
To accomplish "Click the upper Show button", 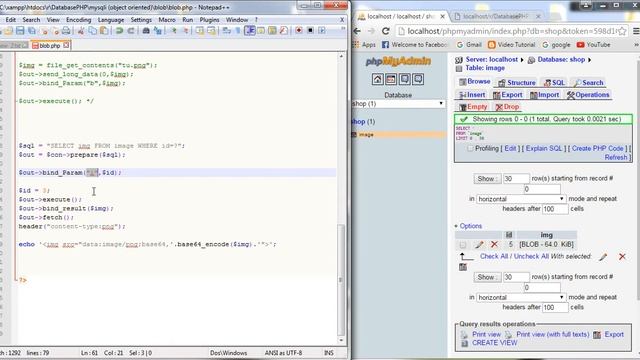I will 486,179.
